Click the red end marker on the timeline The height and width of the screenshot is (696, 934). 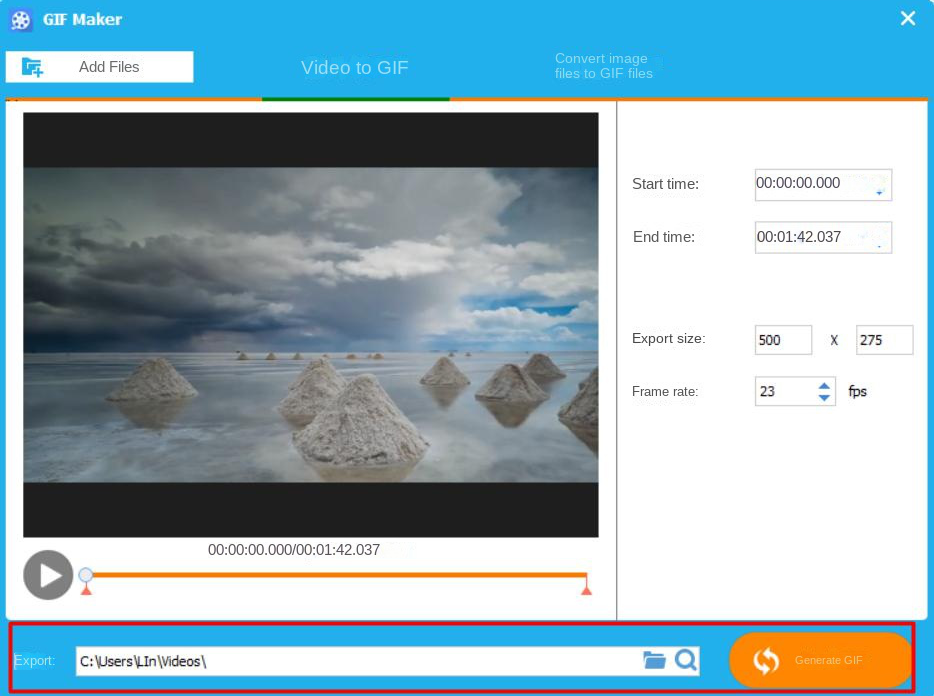click(x=587, y=589)
